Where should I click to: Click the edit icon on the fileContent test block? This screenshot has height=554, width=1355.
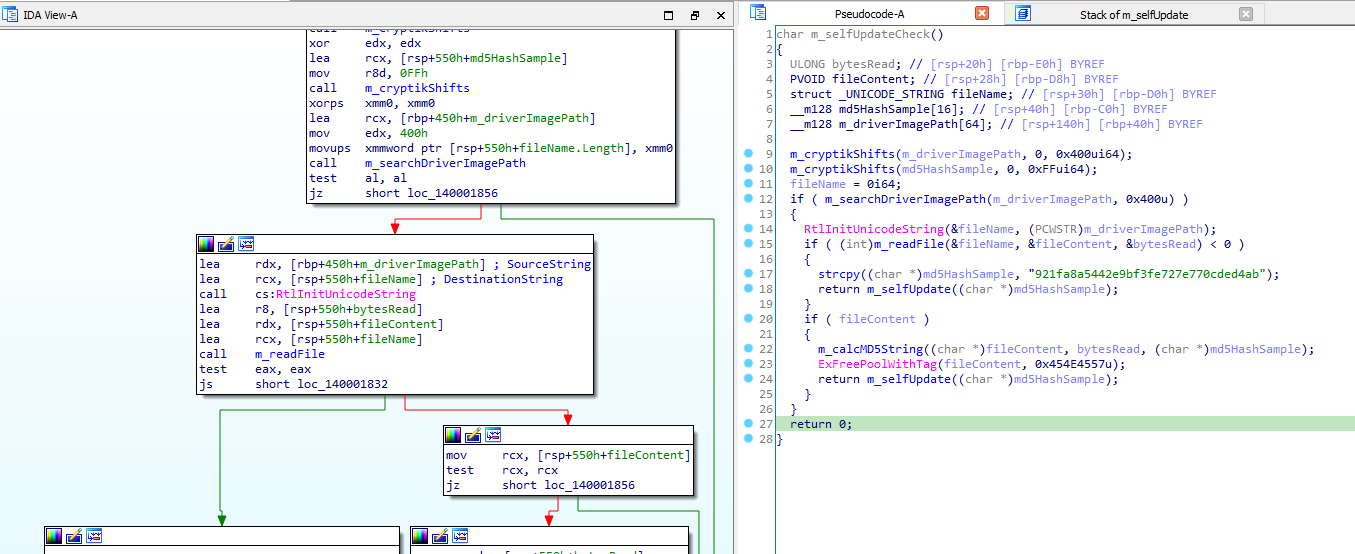[473, 435]
